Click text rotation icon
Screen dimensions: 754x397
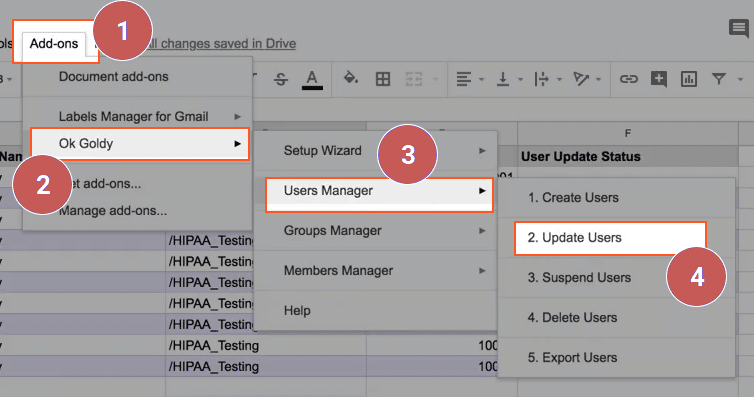click(x=581, y=79)
